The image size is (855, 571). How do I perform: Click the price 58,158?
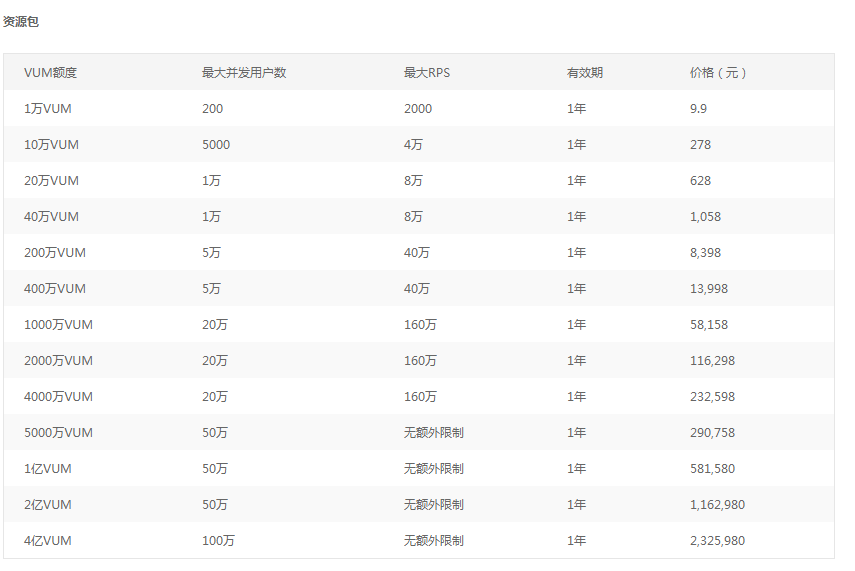(x=709, y=324)
